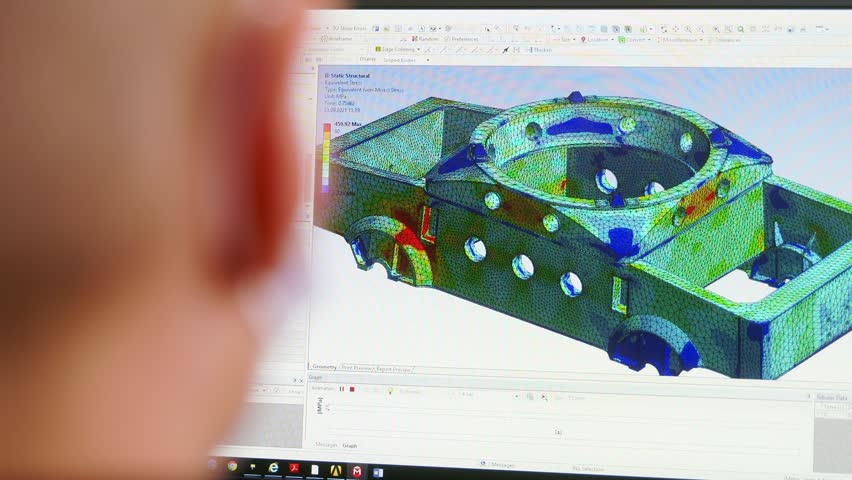Select the Pan view tool icon
The image size is (852, 480).
tap(675, 29)
